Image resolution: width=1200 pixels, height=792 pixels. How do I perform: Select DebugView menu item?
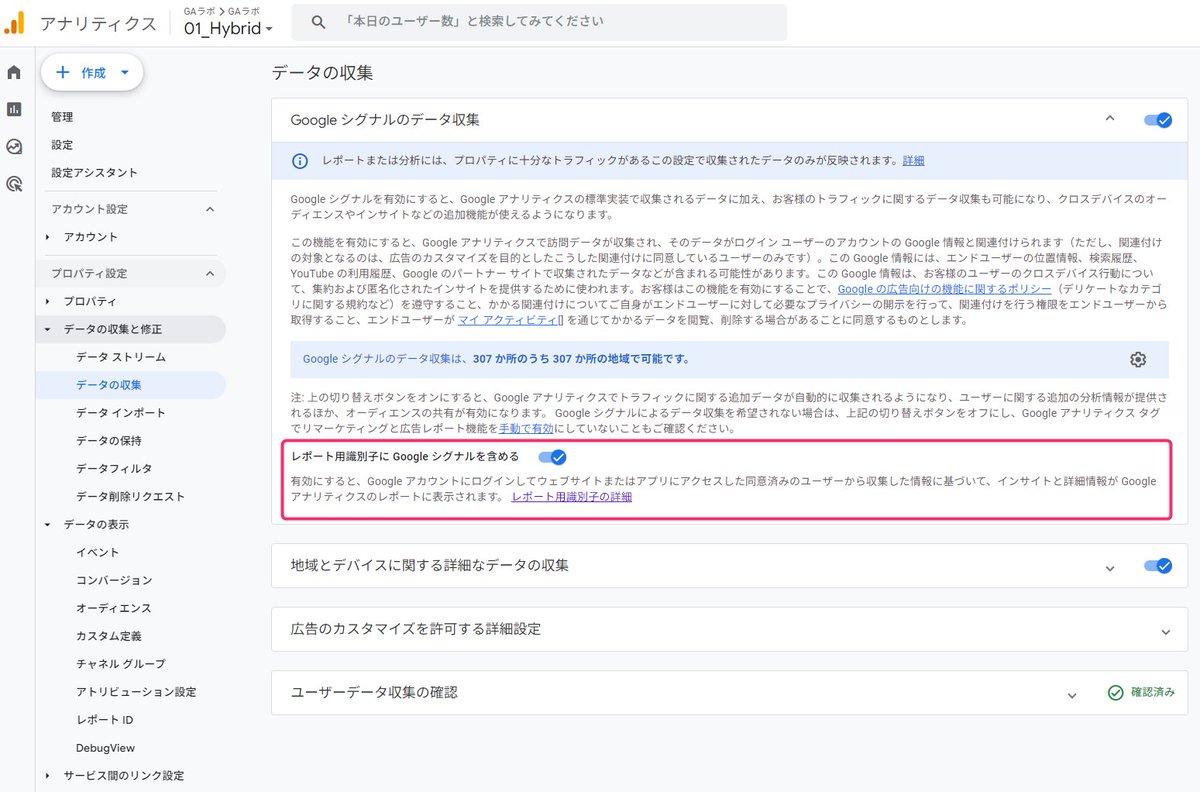(106, 748)
